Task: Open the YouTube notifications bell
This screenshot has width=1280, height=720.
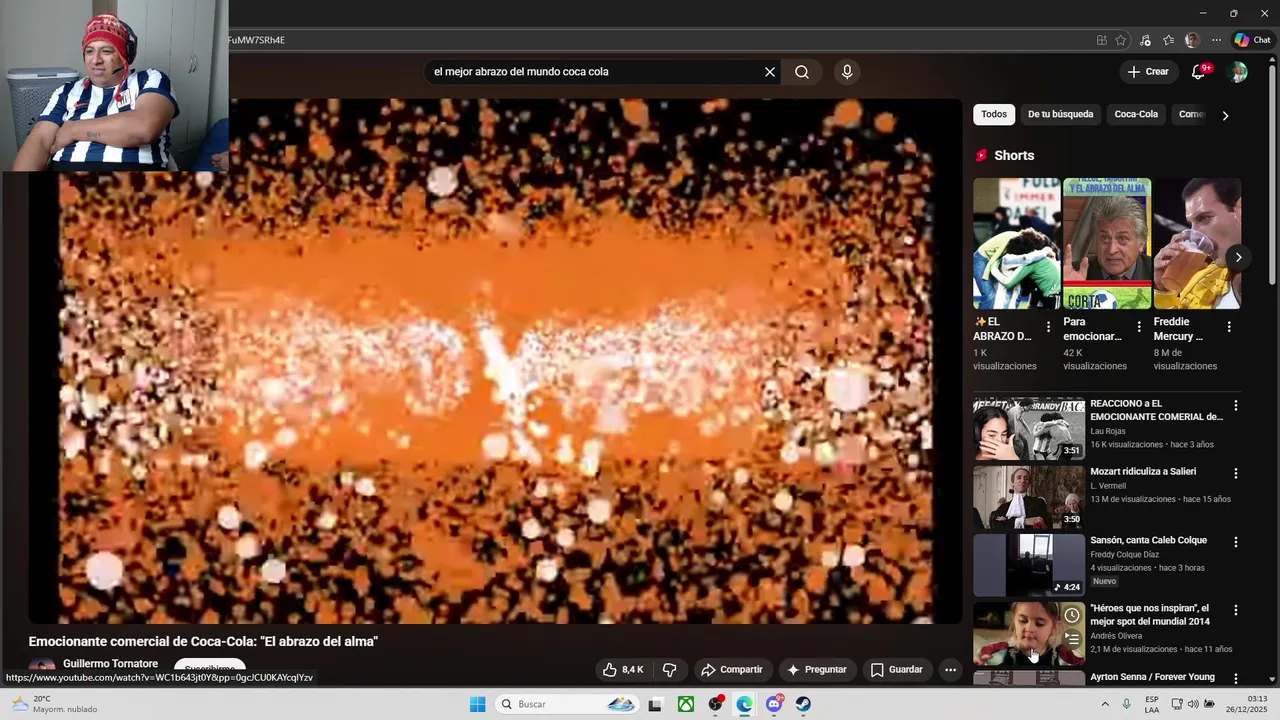Action: 1199,72
